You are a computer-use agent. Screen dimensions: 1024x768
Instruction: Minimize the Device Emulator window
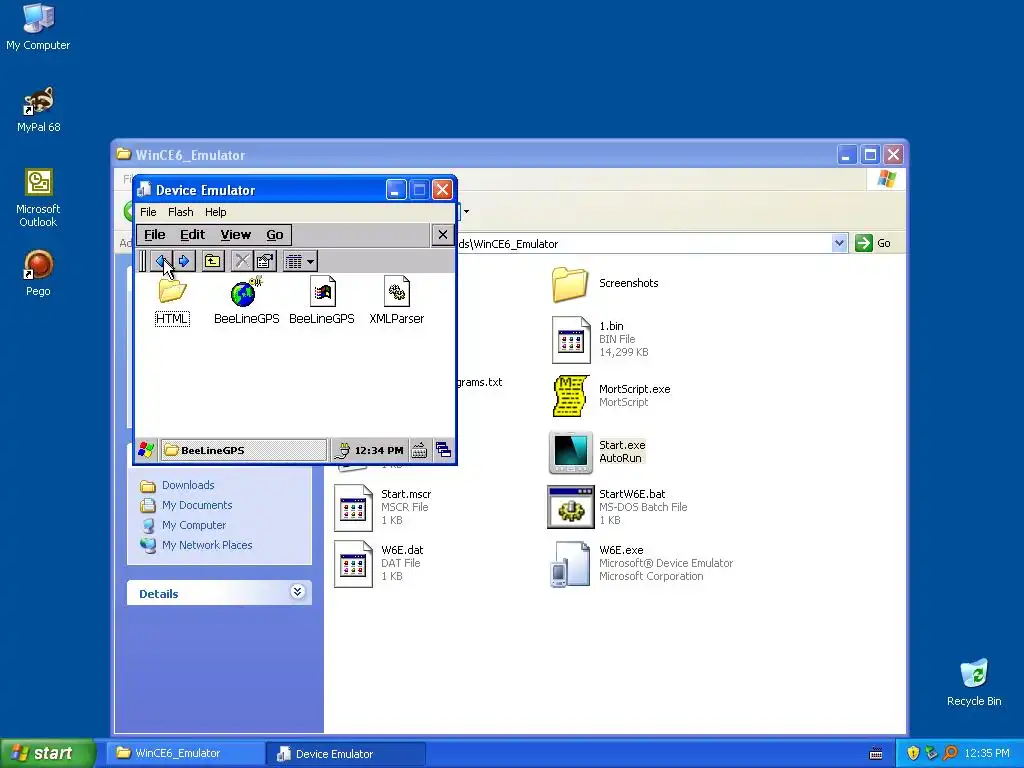point(396,190)
